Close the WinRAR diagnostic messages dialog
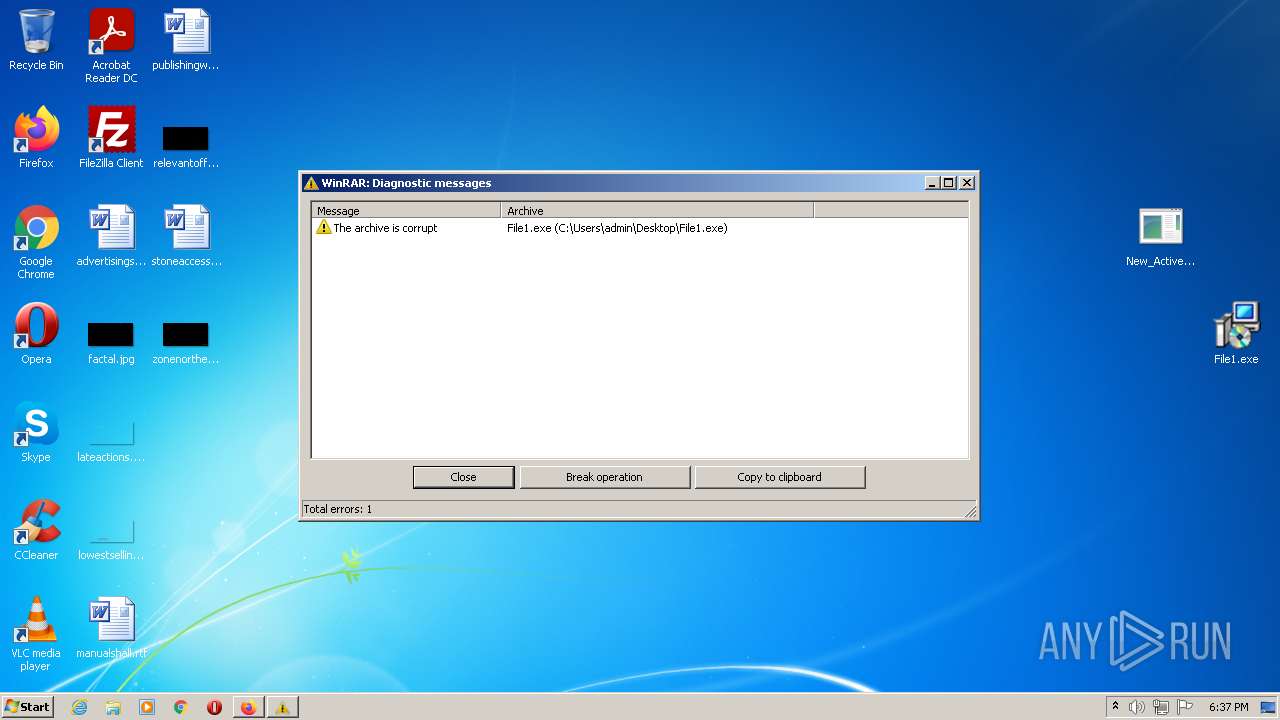The image size is (1280, 720). (464, 477)
